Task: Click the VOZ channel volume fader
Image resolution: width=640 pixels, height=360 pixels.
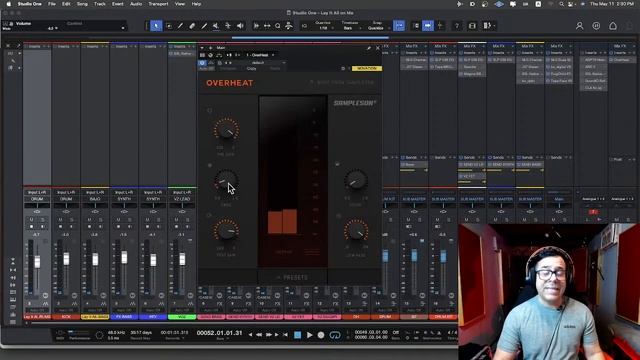Action: pyautogui.click(x=182, y=259)
